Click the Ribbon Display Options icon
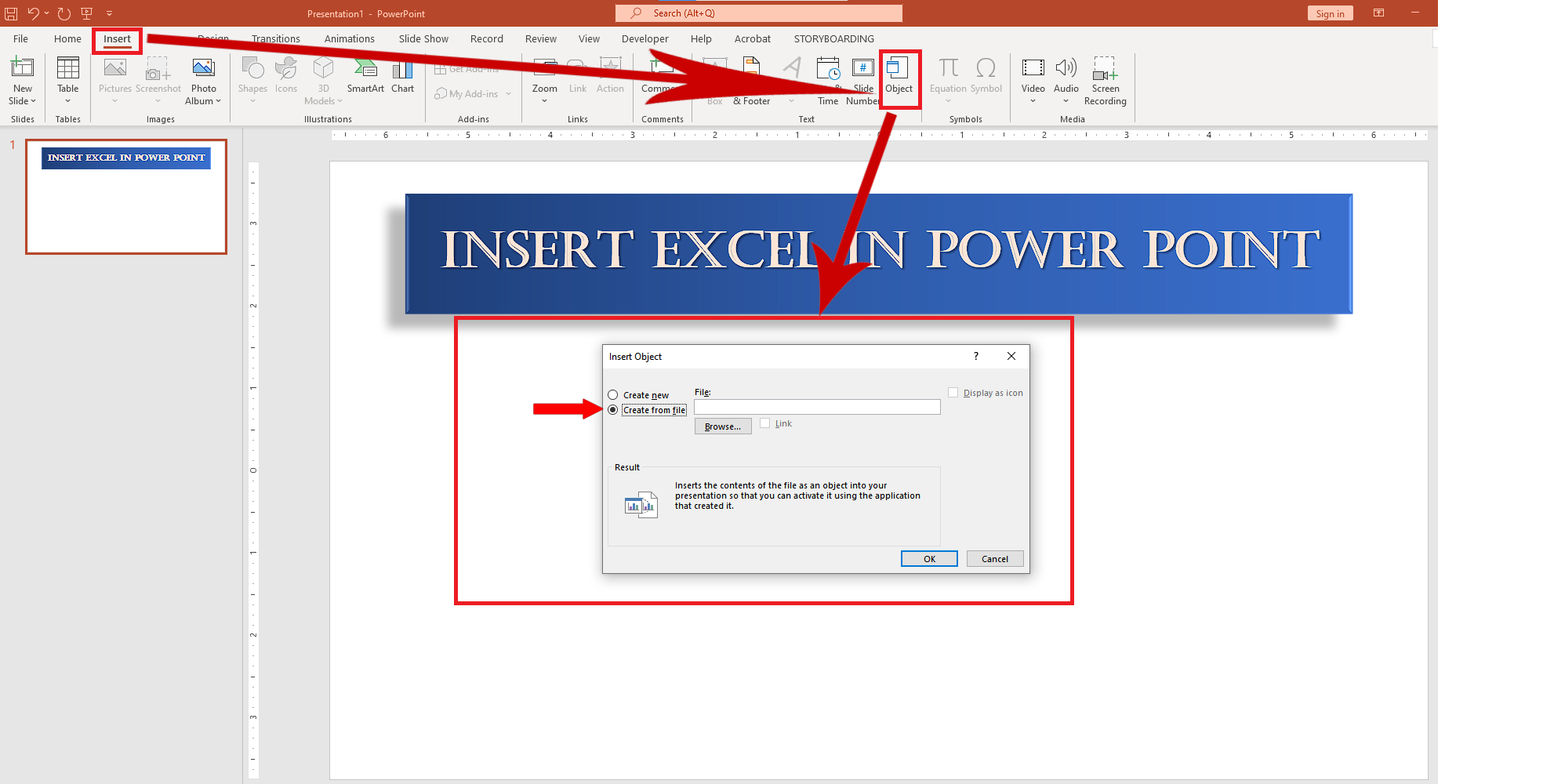Screen dimensions: 1554x784 [1378, 13]
